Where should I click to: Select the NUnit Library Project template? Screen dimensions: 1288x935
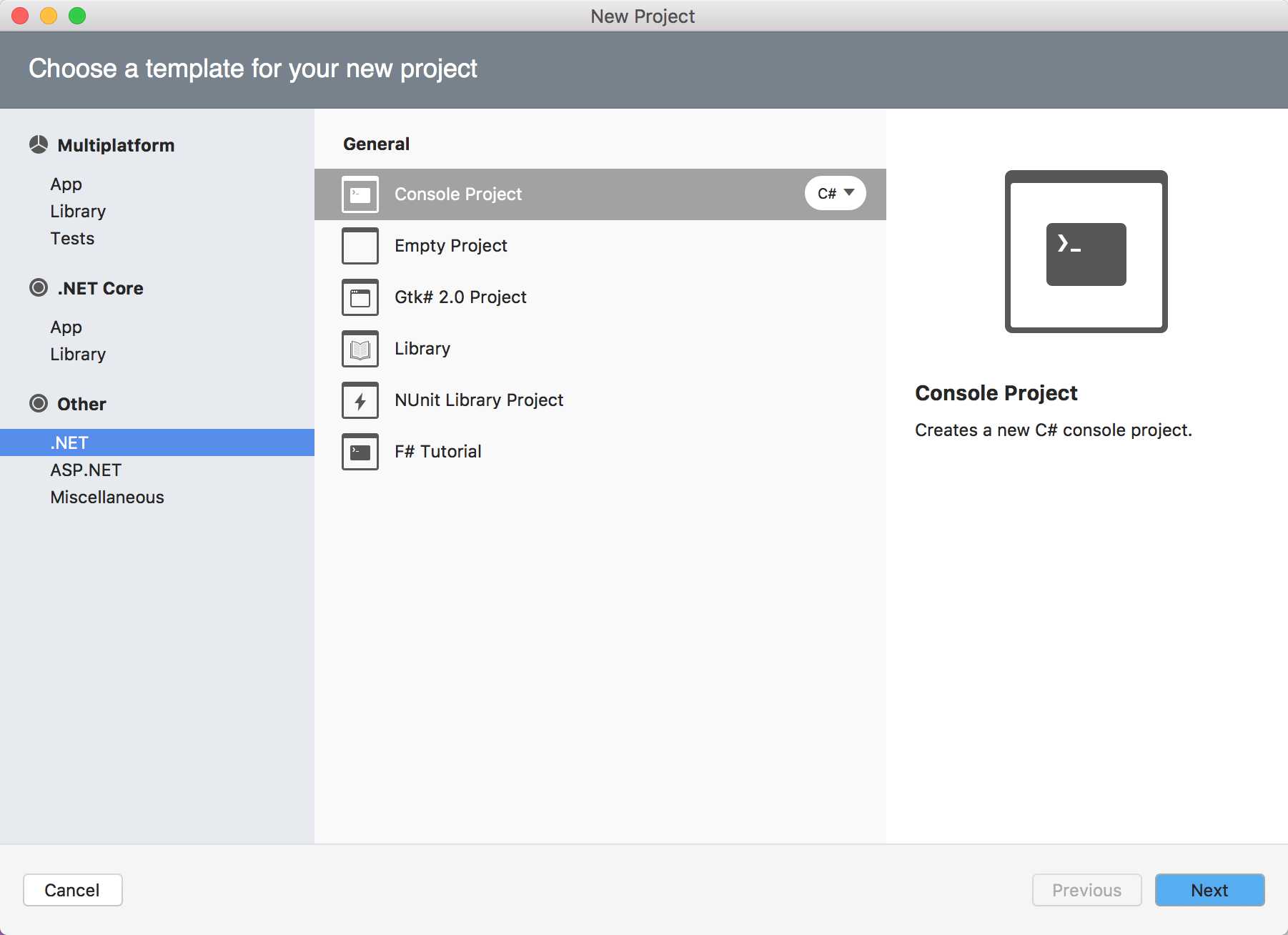(x=600, y=400)
